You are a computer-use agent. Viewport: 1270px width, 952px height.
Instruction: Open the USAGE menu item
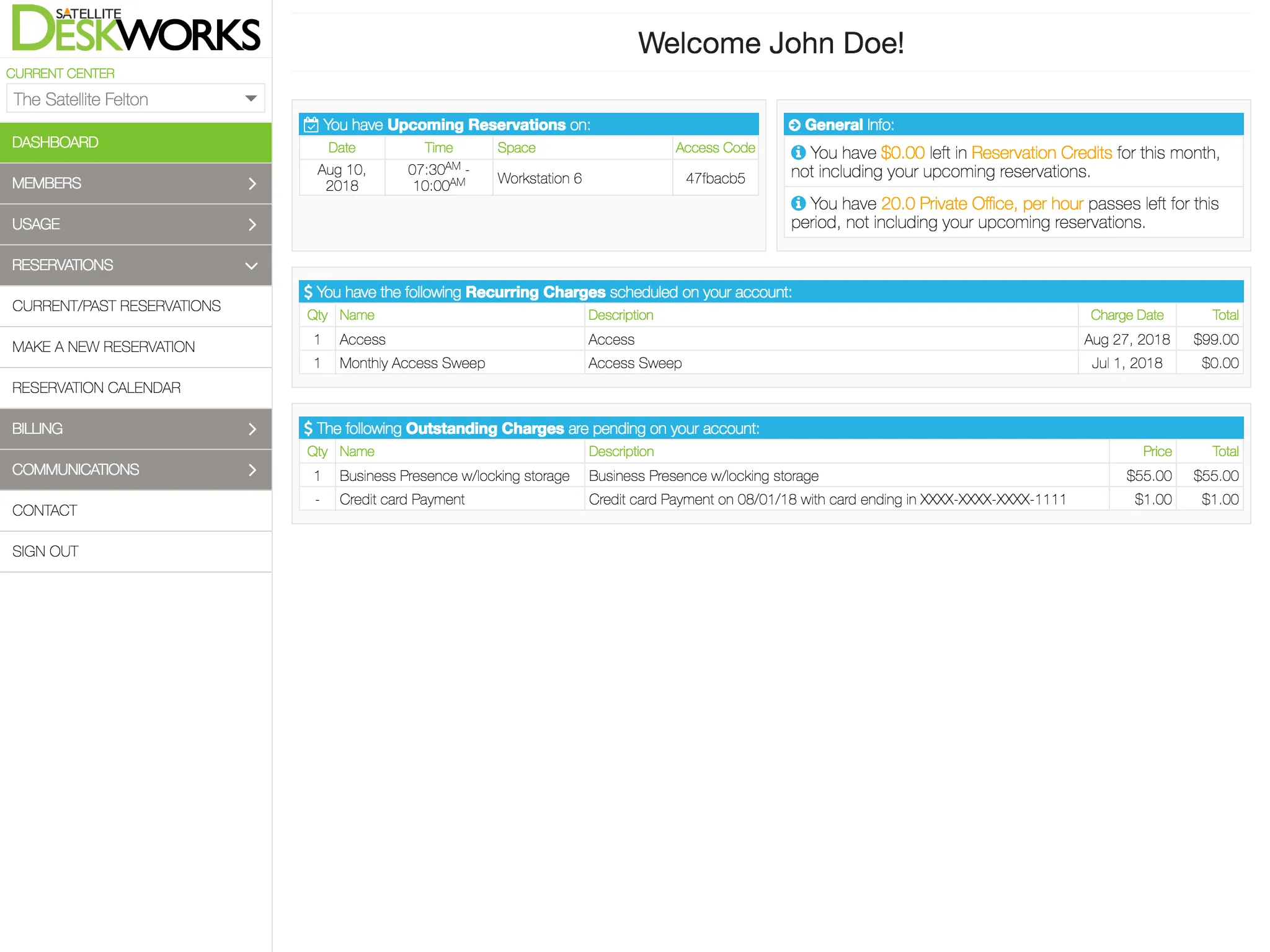coord(136,223)
